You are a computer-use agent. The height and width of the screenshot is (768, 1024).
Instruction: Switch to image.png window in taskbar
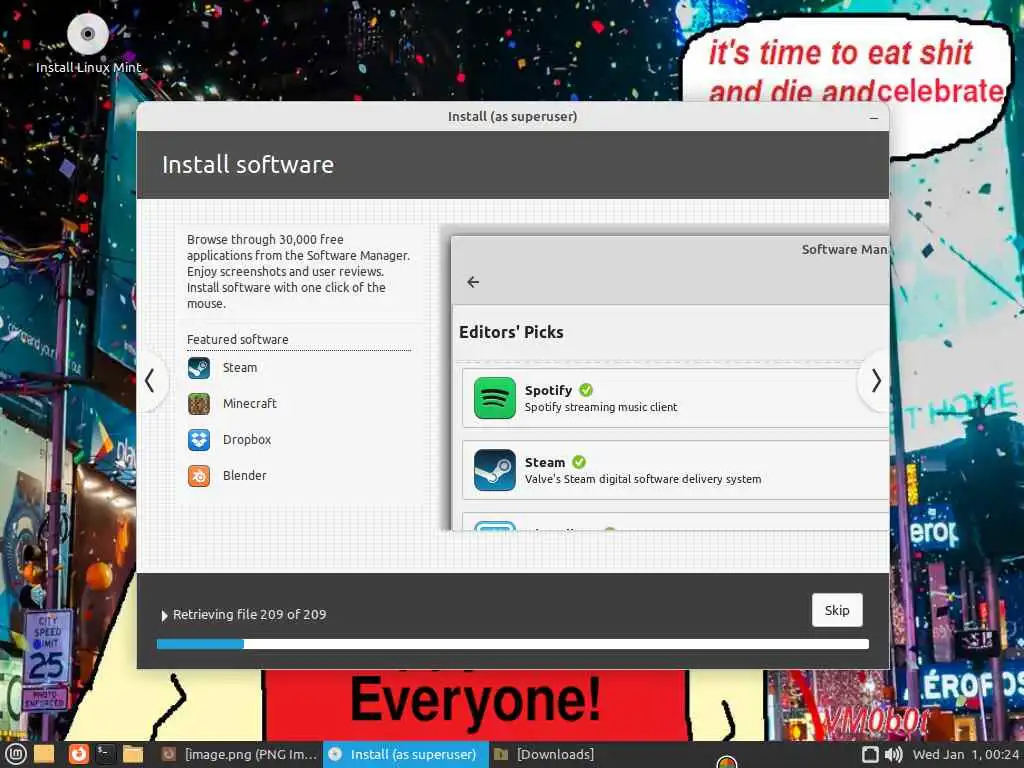[x=239, y=754]
